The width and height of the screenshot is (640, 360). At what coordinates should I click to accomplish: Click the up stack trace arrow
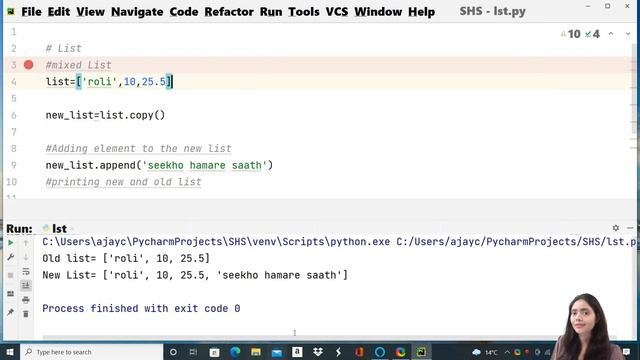[26, 243]
